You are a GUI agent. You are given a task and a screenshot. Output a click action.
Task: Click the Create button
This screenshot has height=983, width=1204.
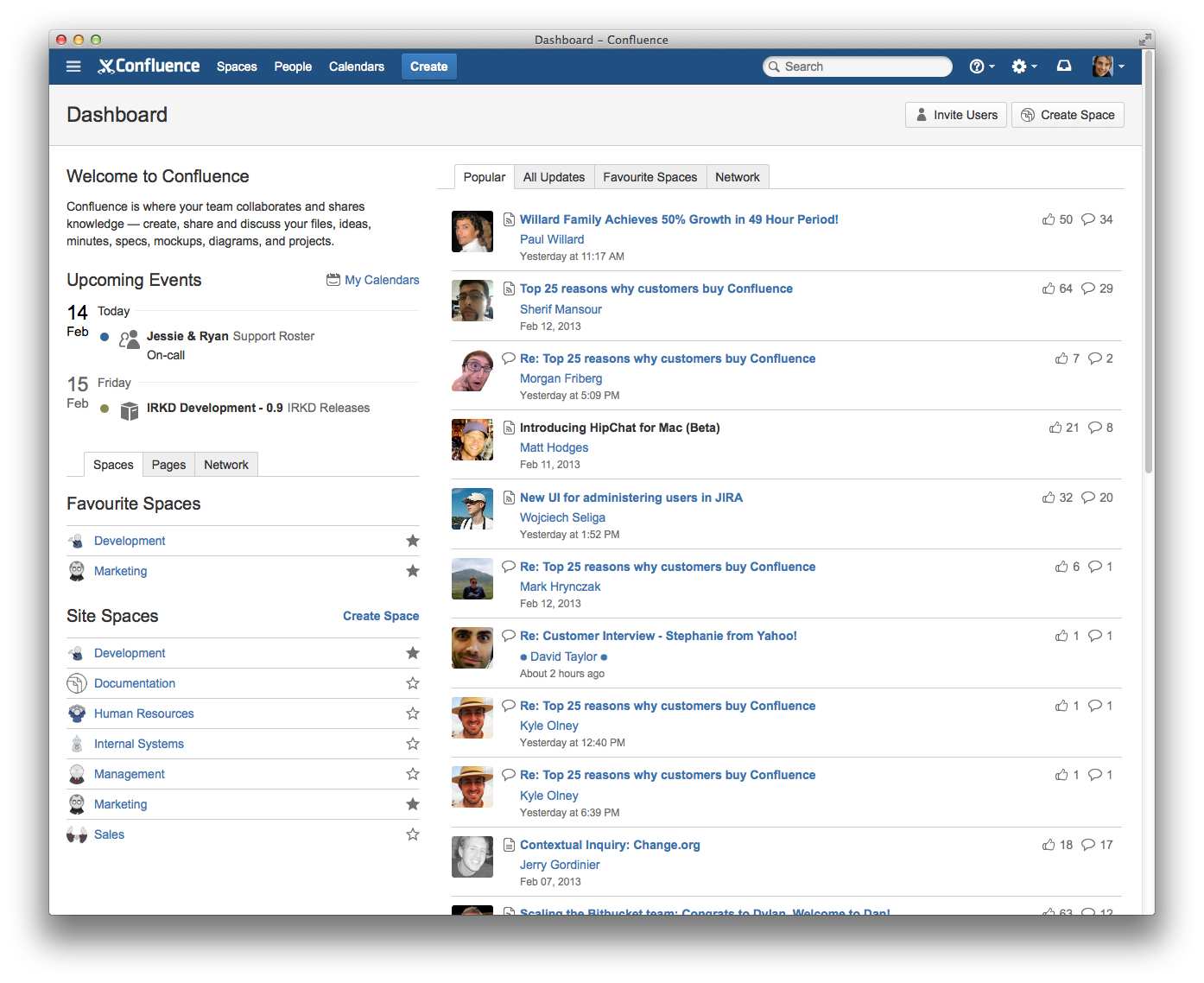[x=429, y=67]
